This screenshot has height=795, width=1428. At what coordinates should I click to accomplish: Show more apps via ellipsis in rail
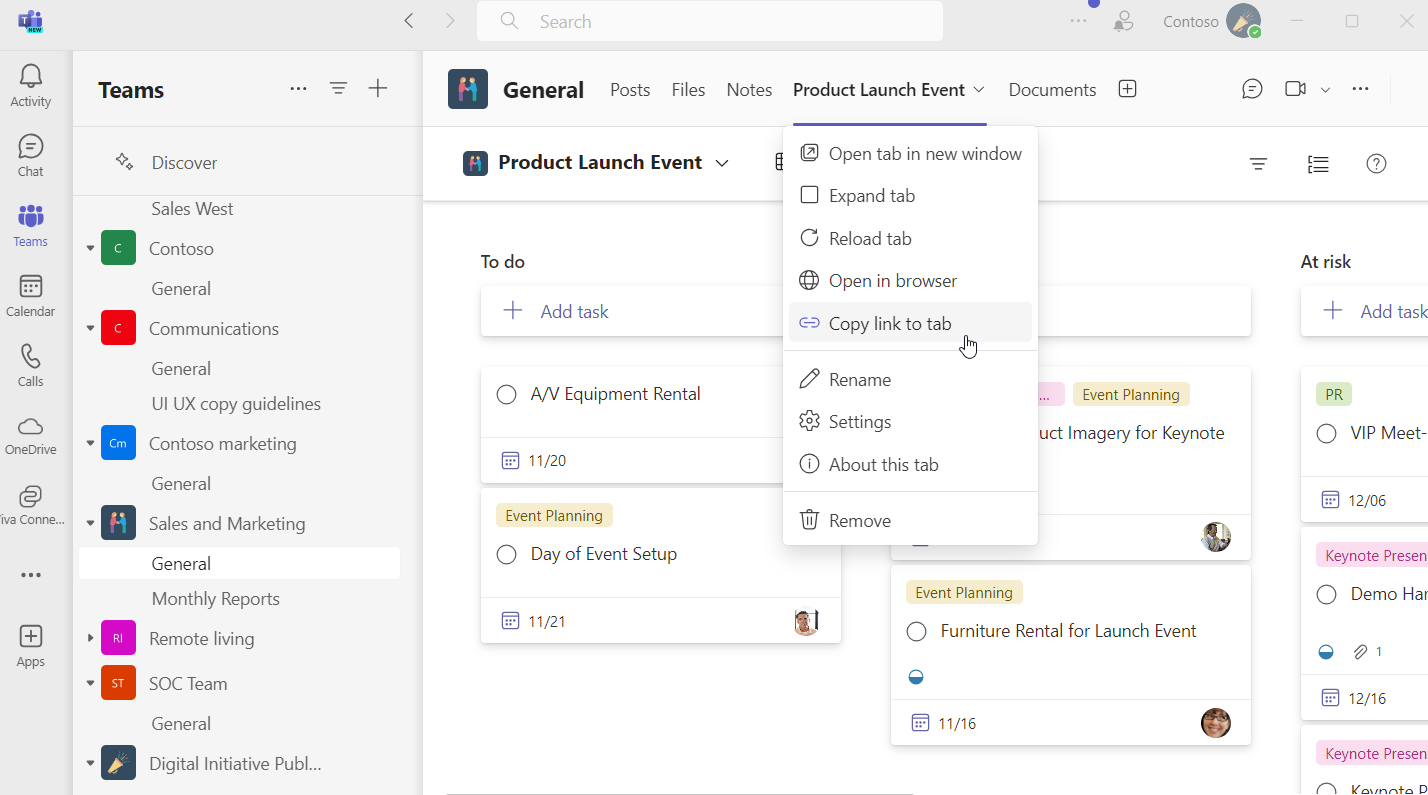pos(31,575)
